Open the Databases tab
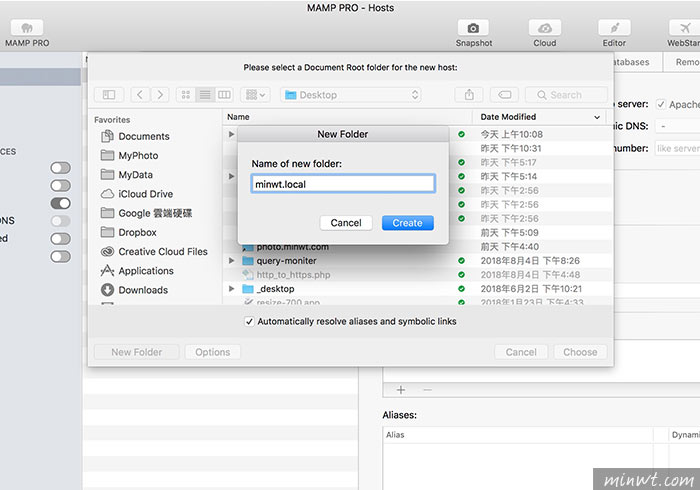The height and width of the screenshot is (490, 700). [632, 62]
